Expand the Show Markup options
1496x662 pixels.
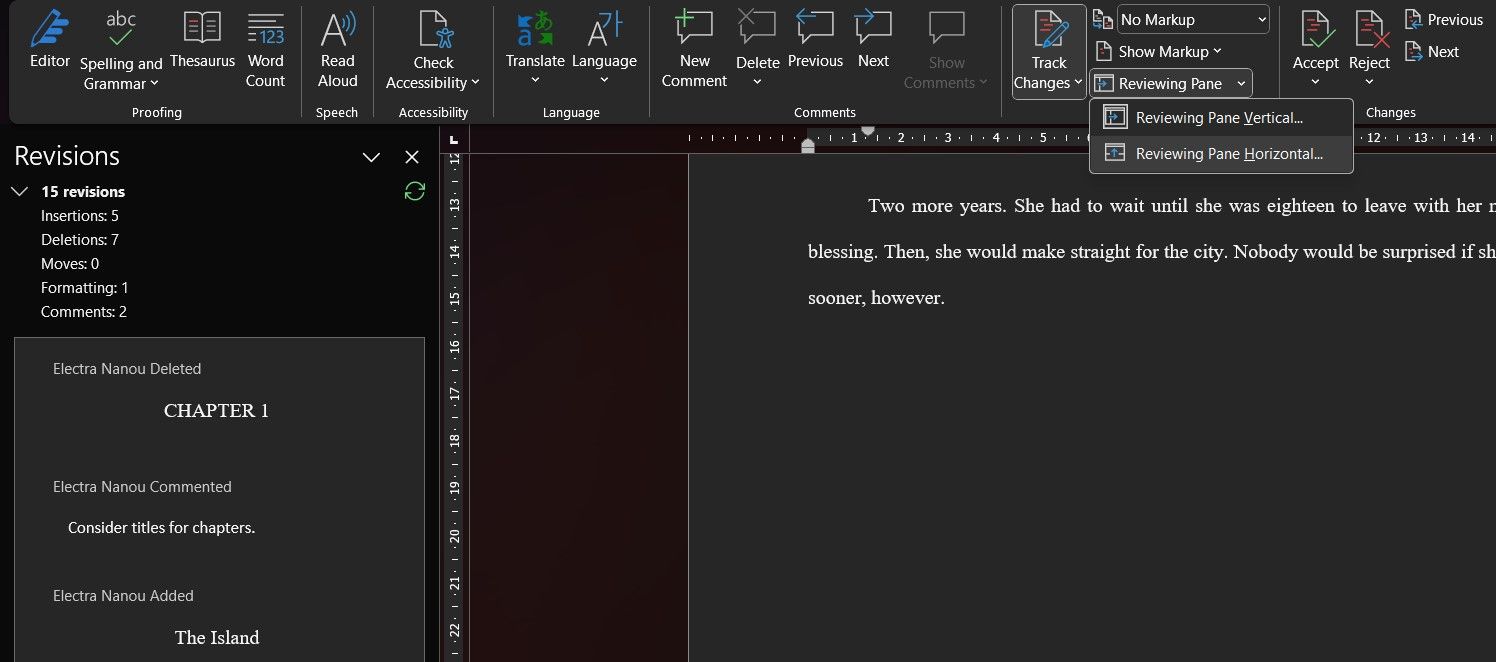pyautogui.click(x=1159, y=51)
